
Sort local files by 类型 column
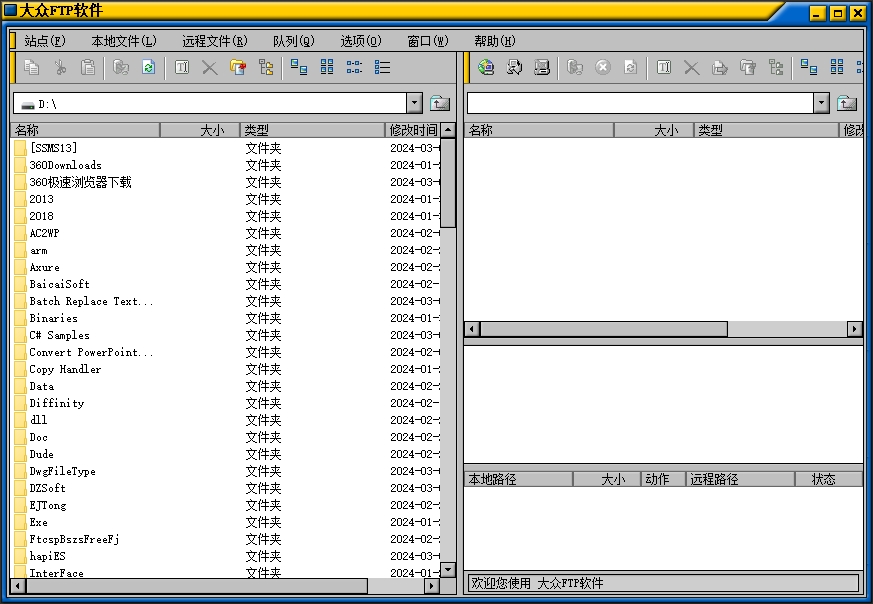312,130
